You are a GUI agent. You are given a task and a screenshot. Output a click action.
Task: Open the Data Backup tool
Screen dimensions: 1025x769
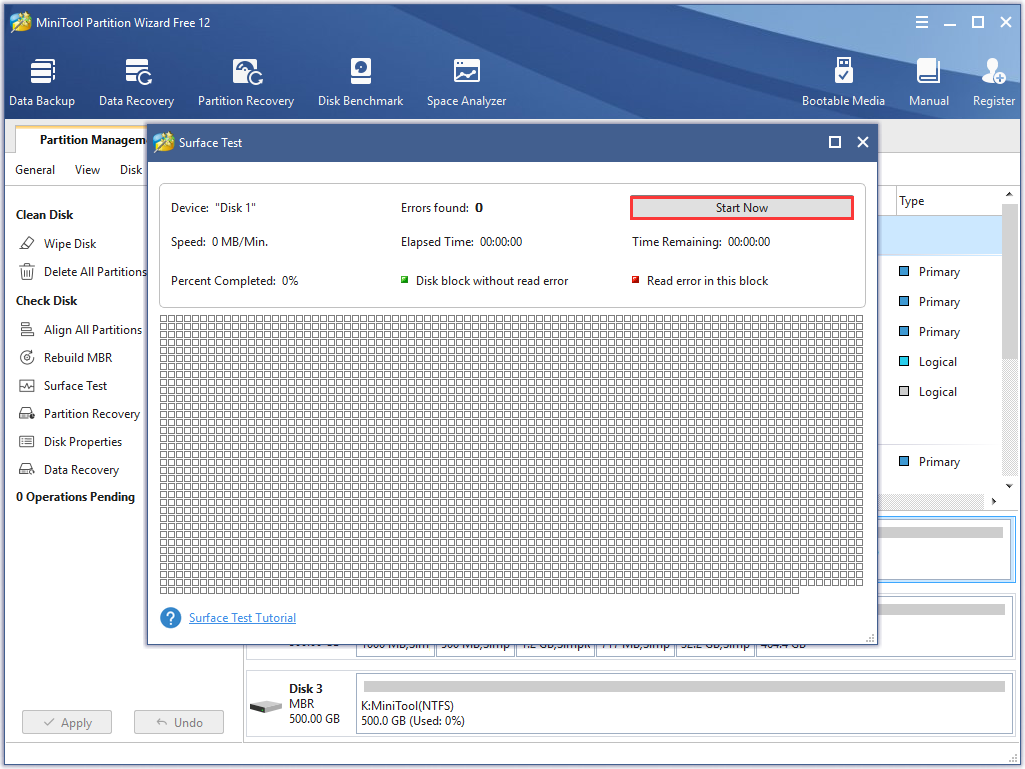pyautogui.click(x=42, y=82)
